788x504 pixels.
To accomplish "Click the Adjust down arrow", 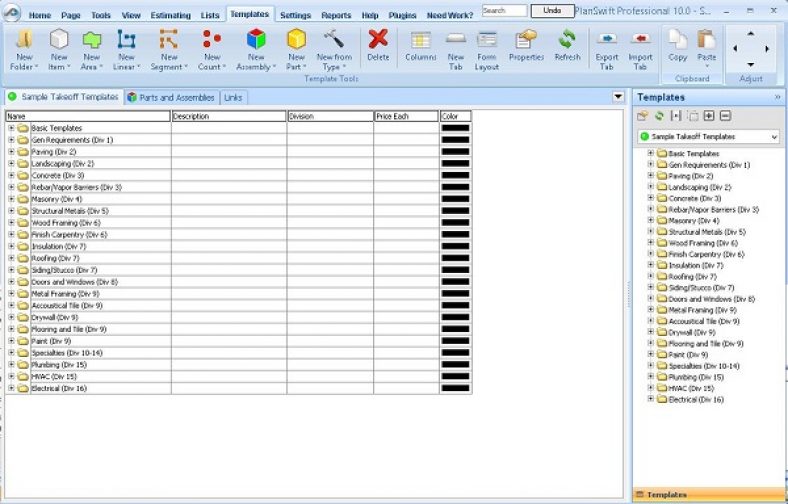I will (x=750, y=64).
